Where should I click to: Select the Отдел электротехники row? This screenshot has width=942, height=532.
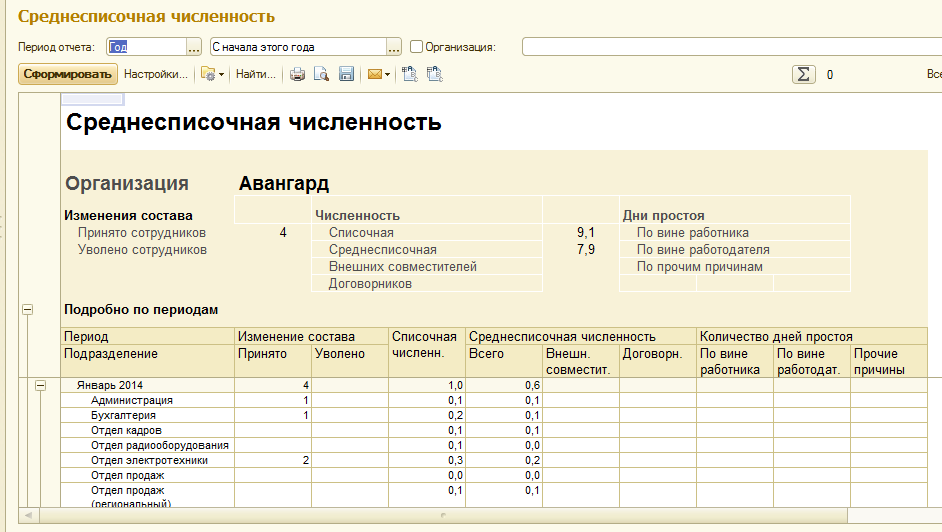coord(149,460)
